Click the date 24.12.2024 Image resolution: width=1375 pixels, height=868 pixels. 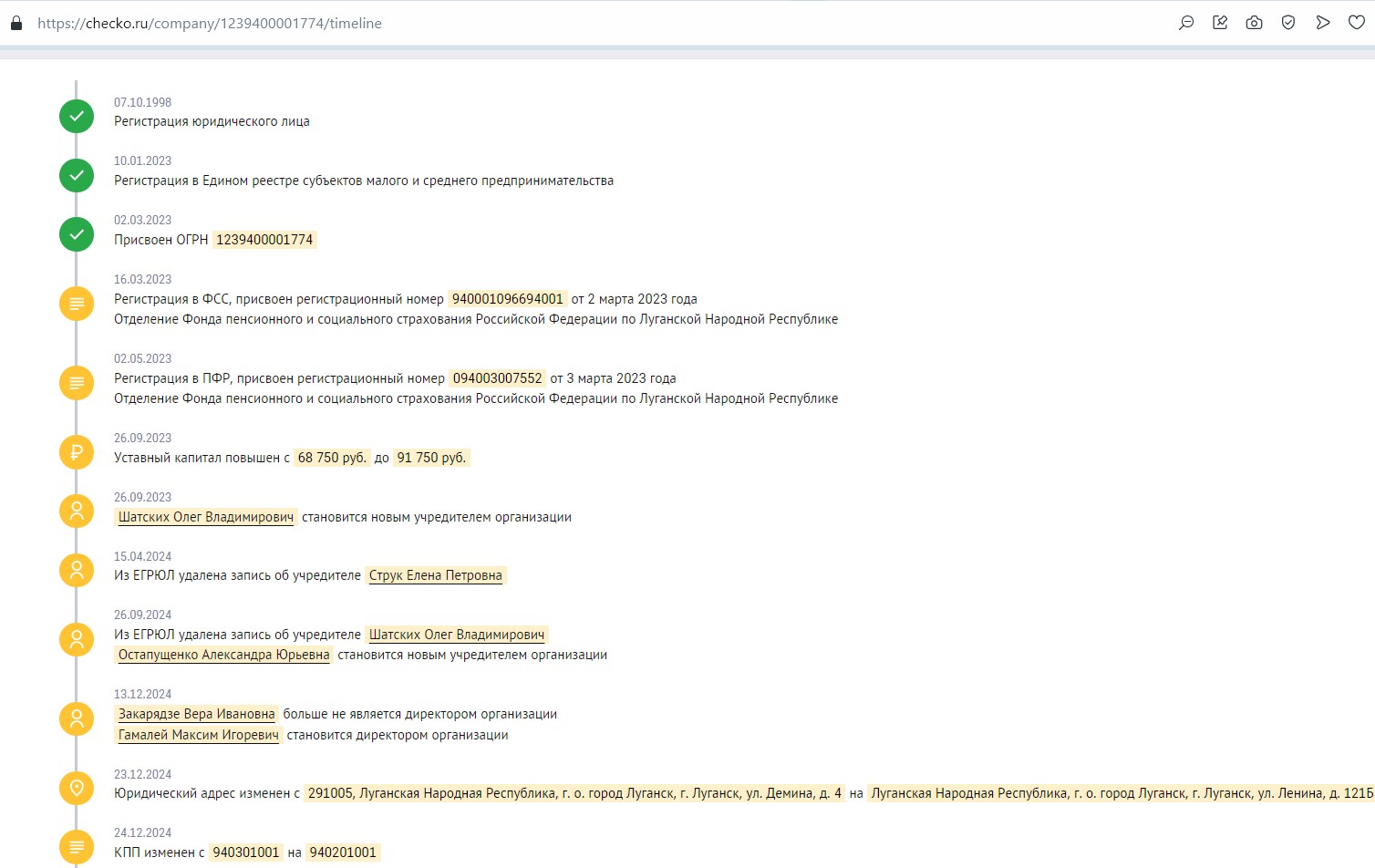[142, 832]
